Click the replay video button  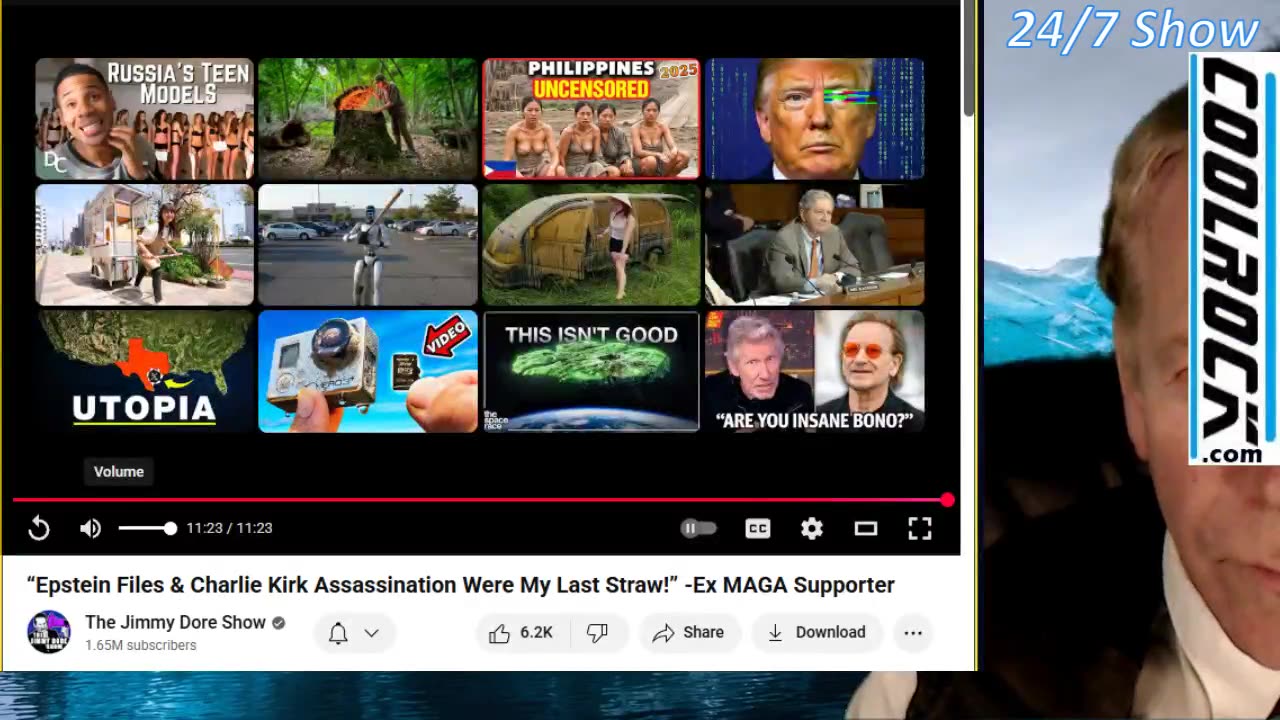coord(39,528)
